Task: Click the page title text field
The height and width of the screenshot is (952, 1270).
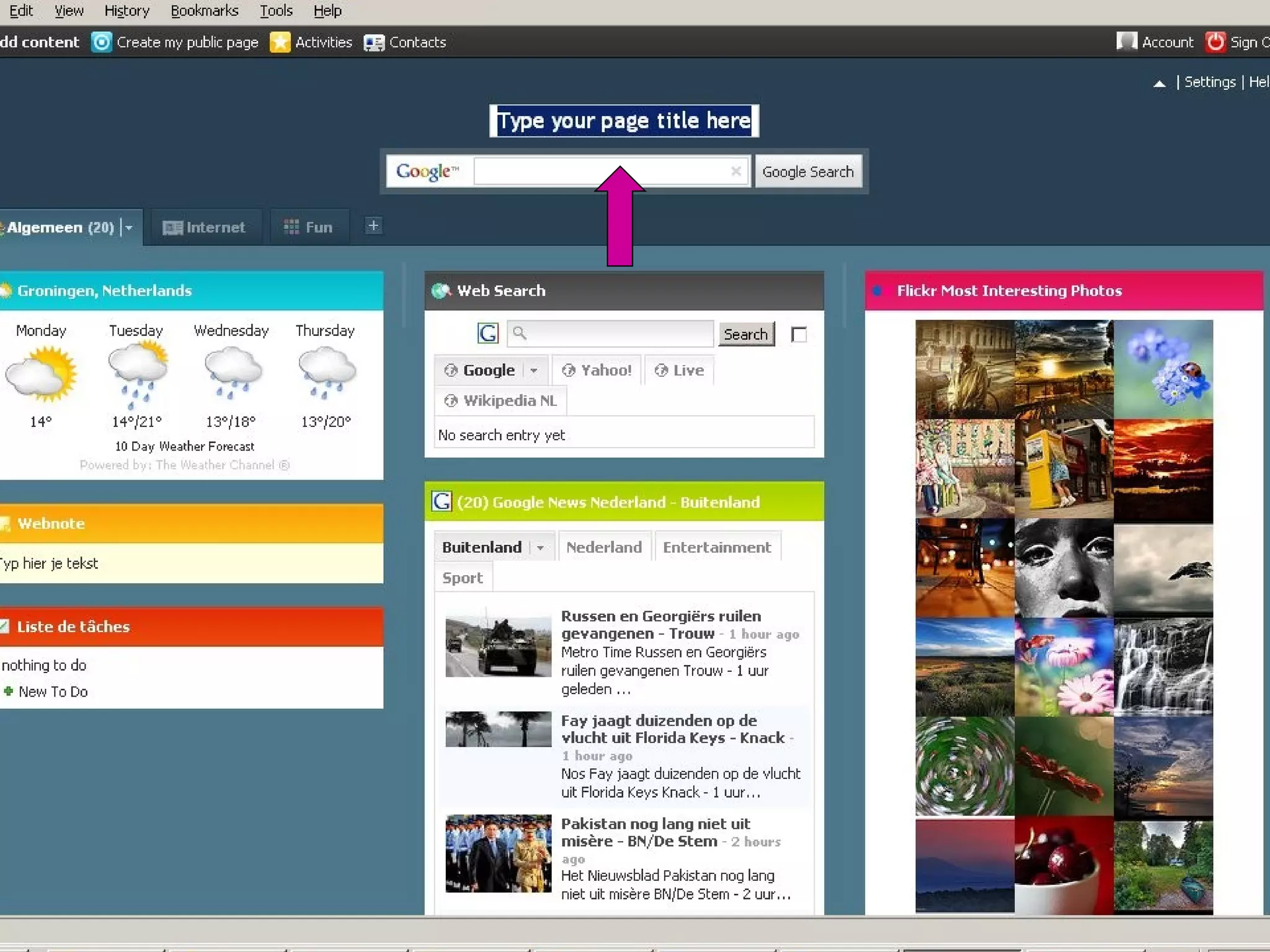Action: 624,121
